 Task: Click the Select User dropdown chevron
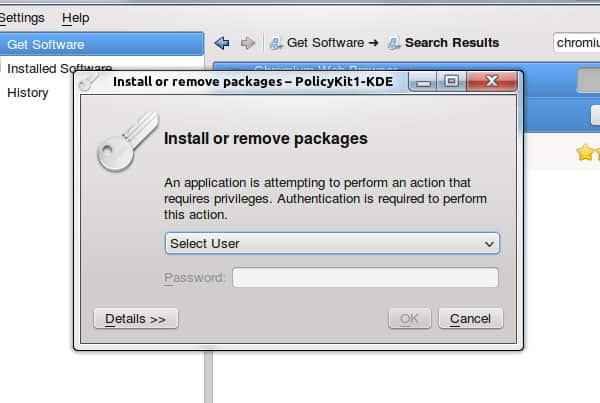click(x=489, y=244)
